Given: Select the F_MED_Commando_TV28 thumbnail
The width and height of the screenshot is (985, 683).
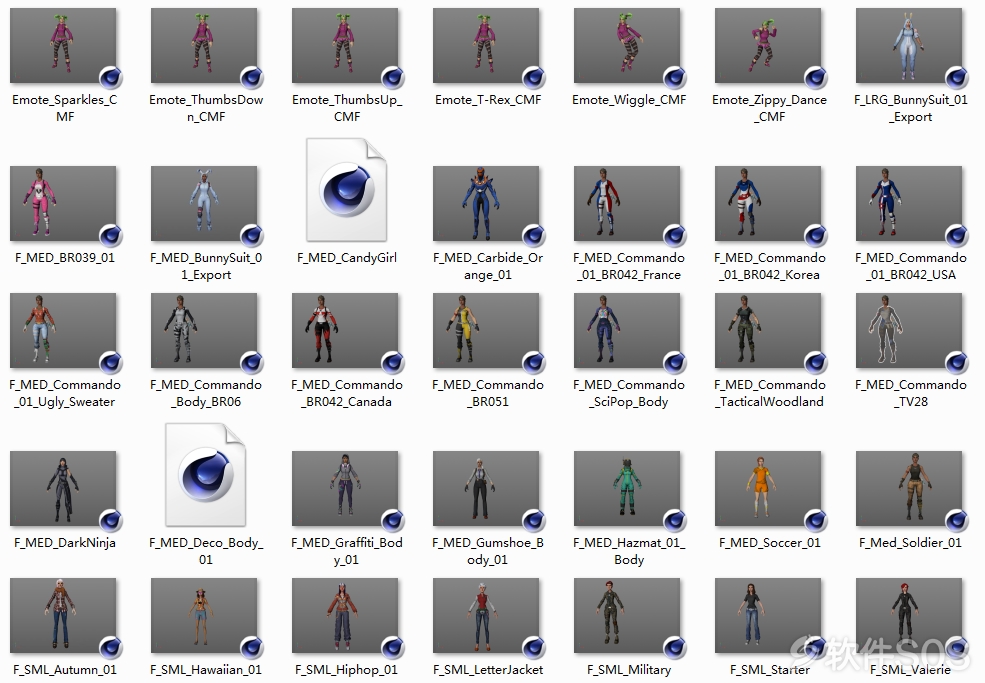Looking at the screenshot, I should [909, 331].
